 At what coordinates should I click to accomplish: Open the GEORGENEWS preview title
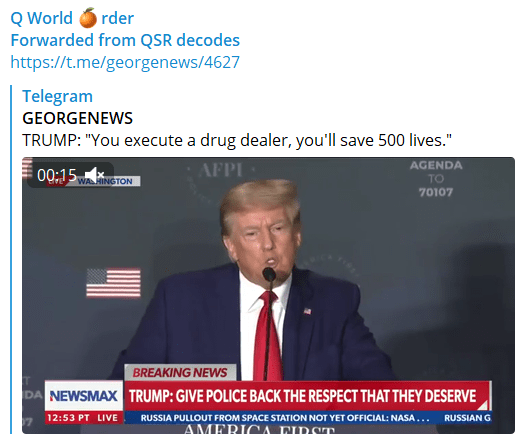[x=77, y=118]
